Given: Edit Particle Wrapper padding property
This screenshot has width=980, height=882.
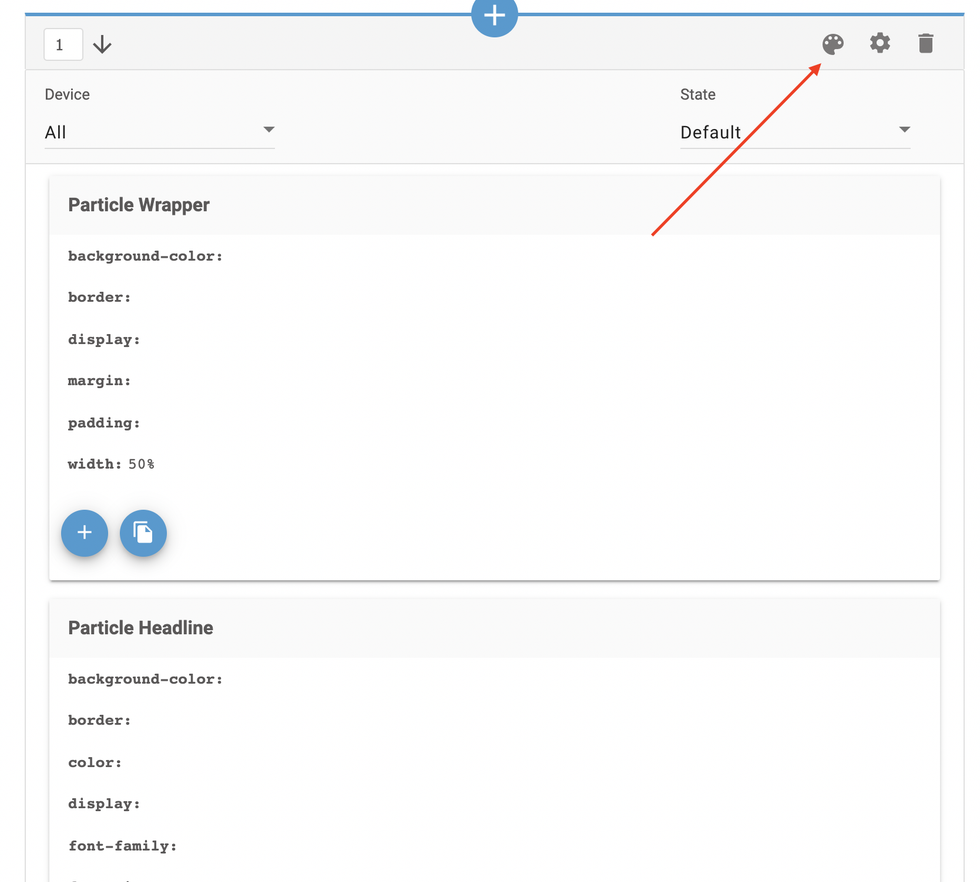Looking at the screenshot, I should [104, 423].
